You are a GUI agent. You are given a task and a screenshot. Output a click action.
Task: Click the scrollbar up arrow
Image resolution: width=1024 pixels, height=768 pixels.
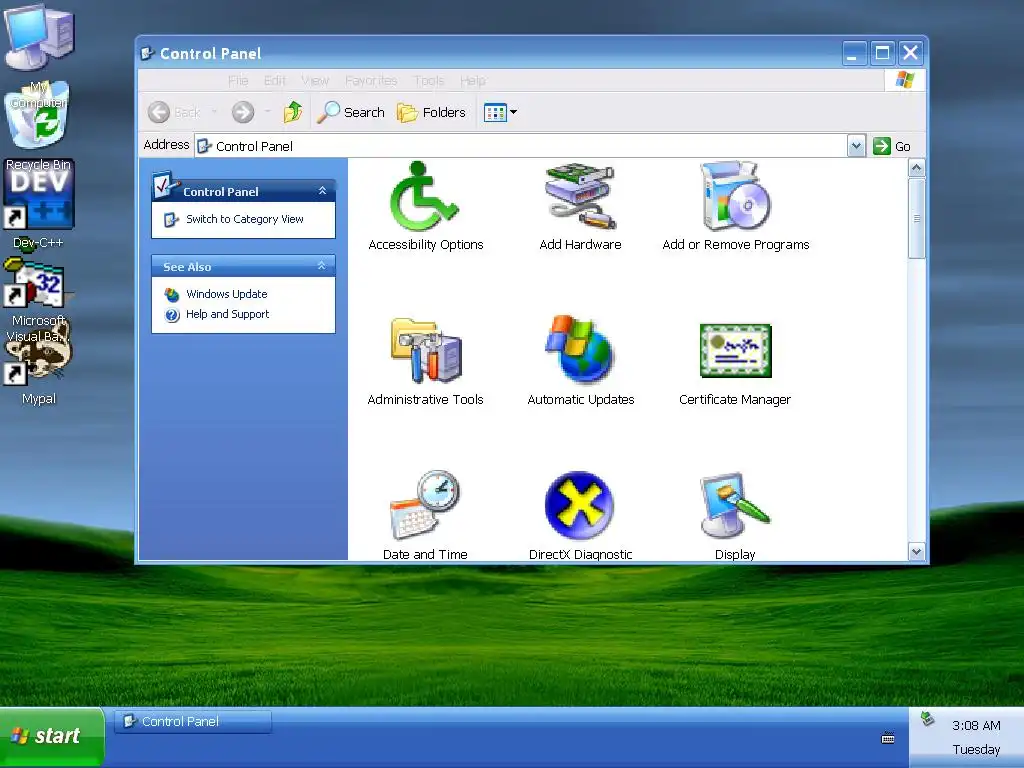(x=916, y=168)
